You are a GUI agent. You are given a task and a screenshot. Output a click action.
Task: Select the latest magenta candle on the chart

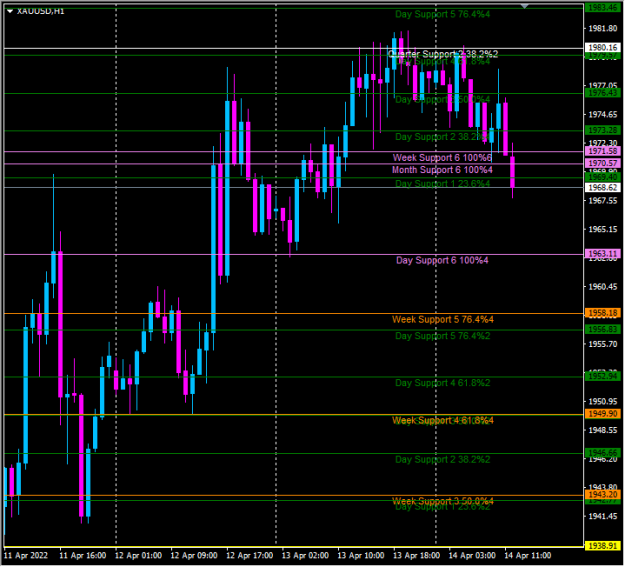point(512,172)
